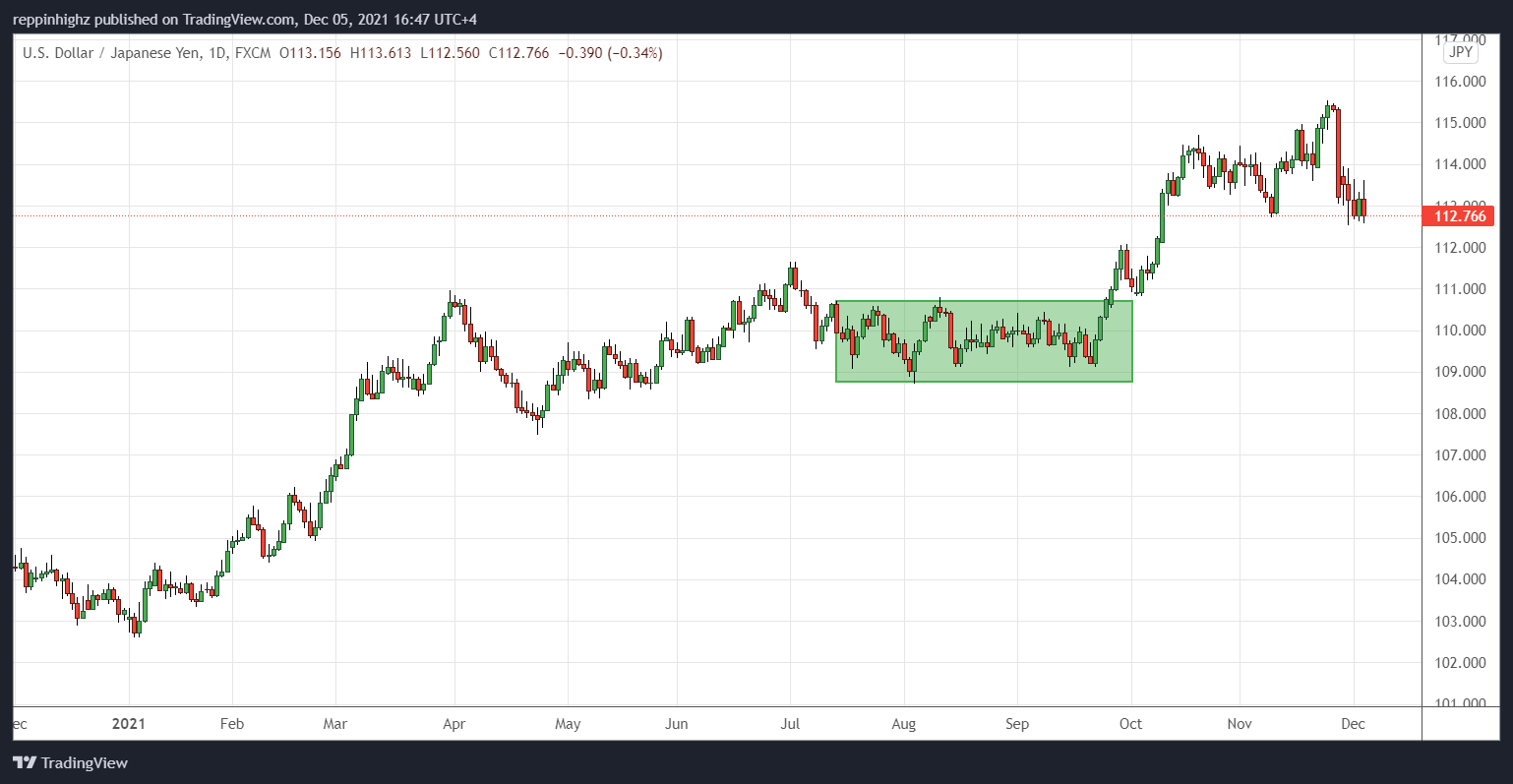The height and width of the screenshot is (784, 1513).
Task: Click the 102.000 price axis label
Action: (x=1460, y=663)
